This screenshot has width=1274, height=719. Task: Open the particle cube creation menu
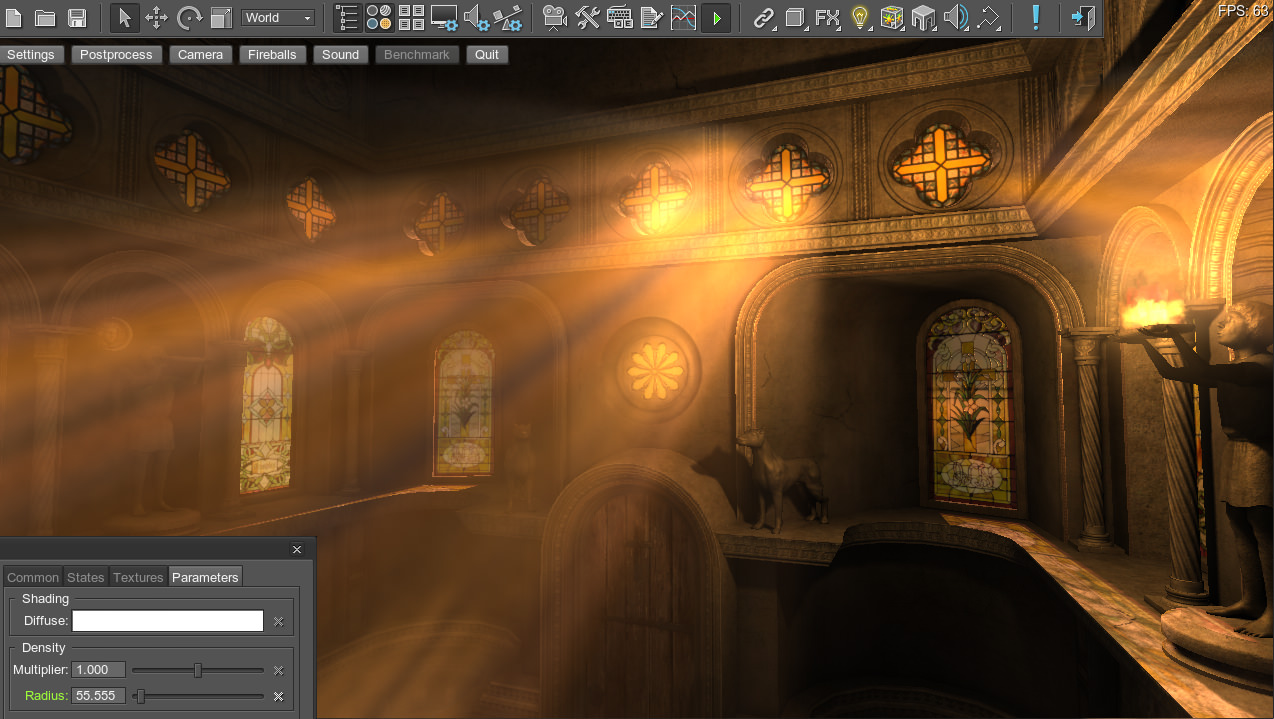click(891, 18)
